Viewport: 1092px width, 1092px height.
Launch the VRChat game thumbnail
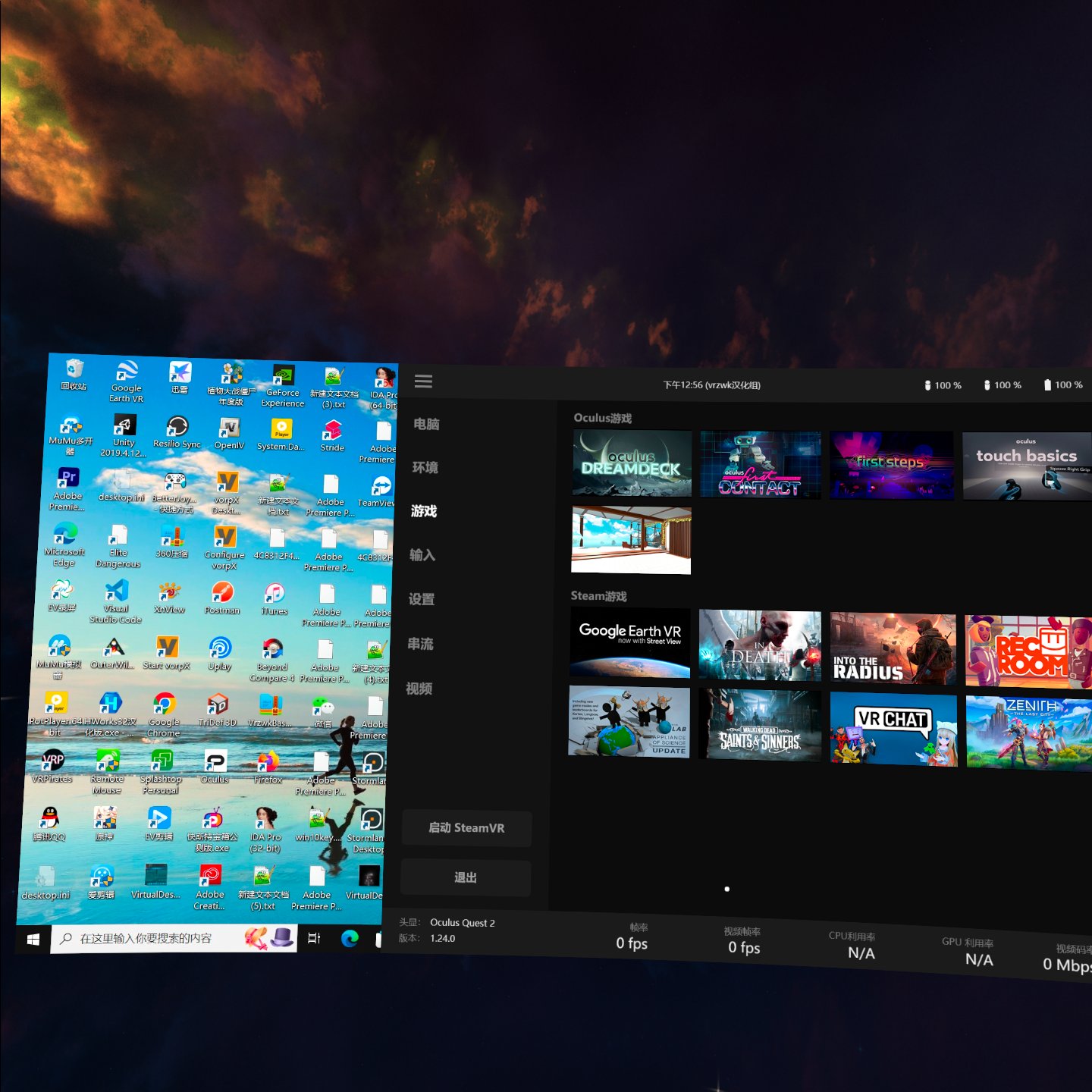[893, 728]
